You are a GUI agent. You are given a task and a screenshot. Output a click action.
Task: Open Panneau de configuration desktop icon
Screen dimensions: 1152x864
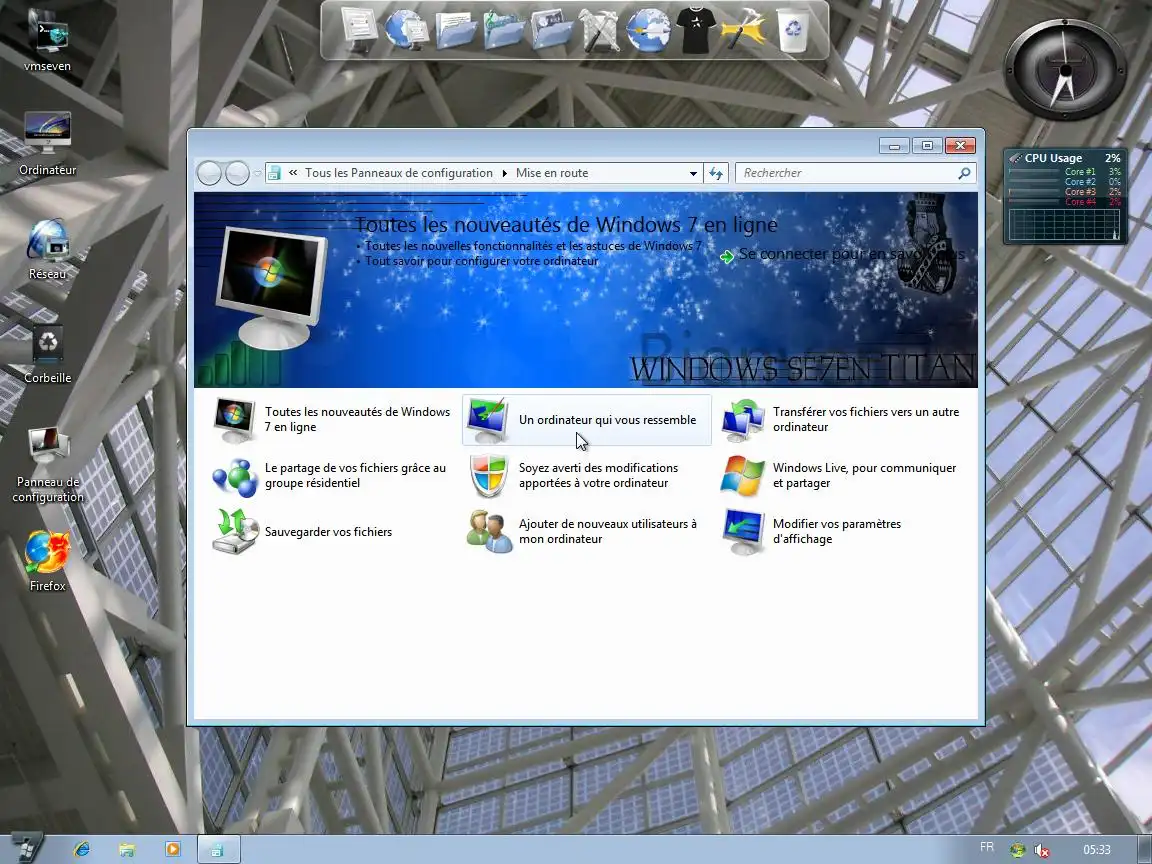pyautogui.click(x=47, y=465)
